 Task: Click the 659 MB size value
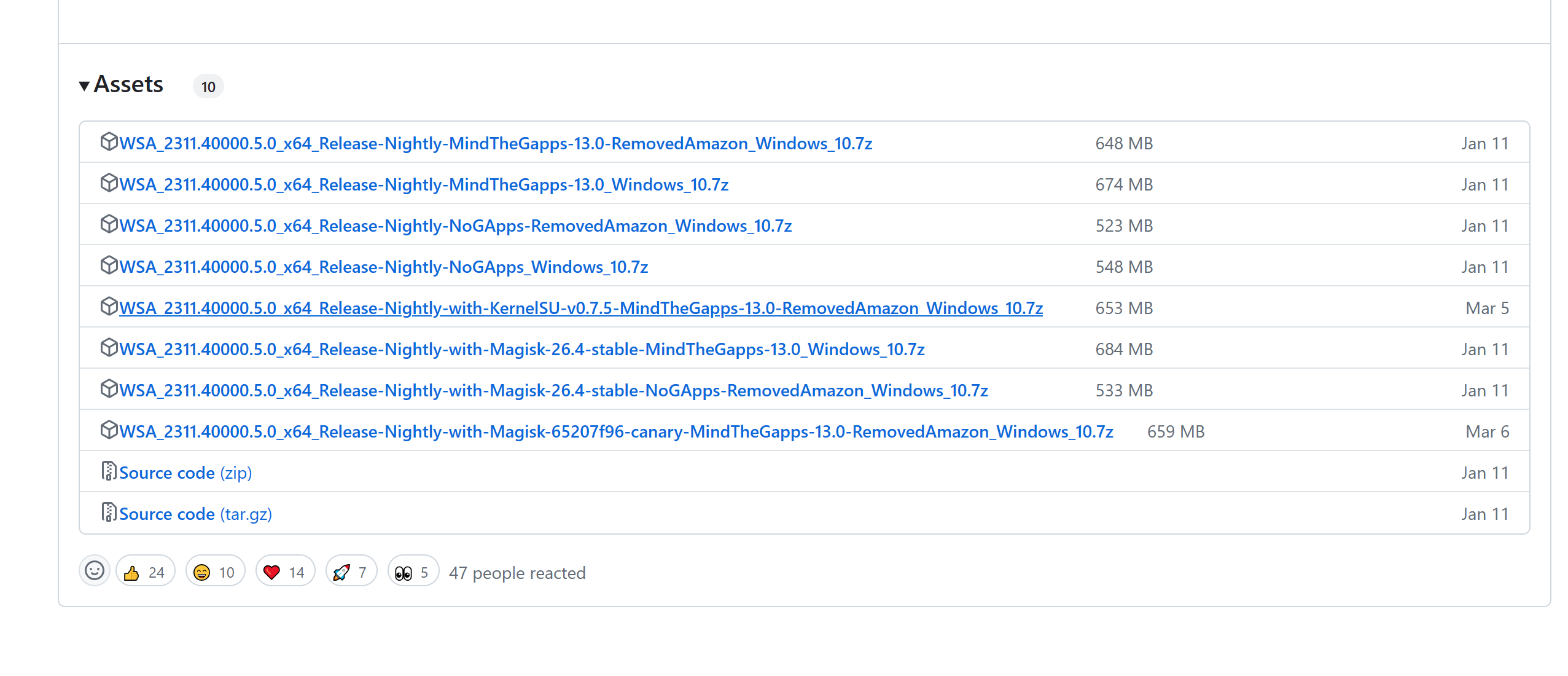tap(1176, 432)
